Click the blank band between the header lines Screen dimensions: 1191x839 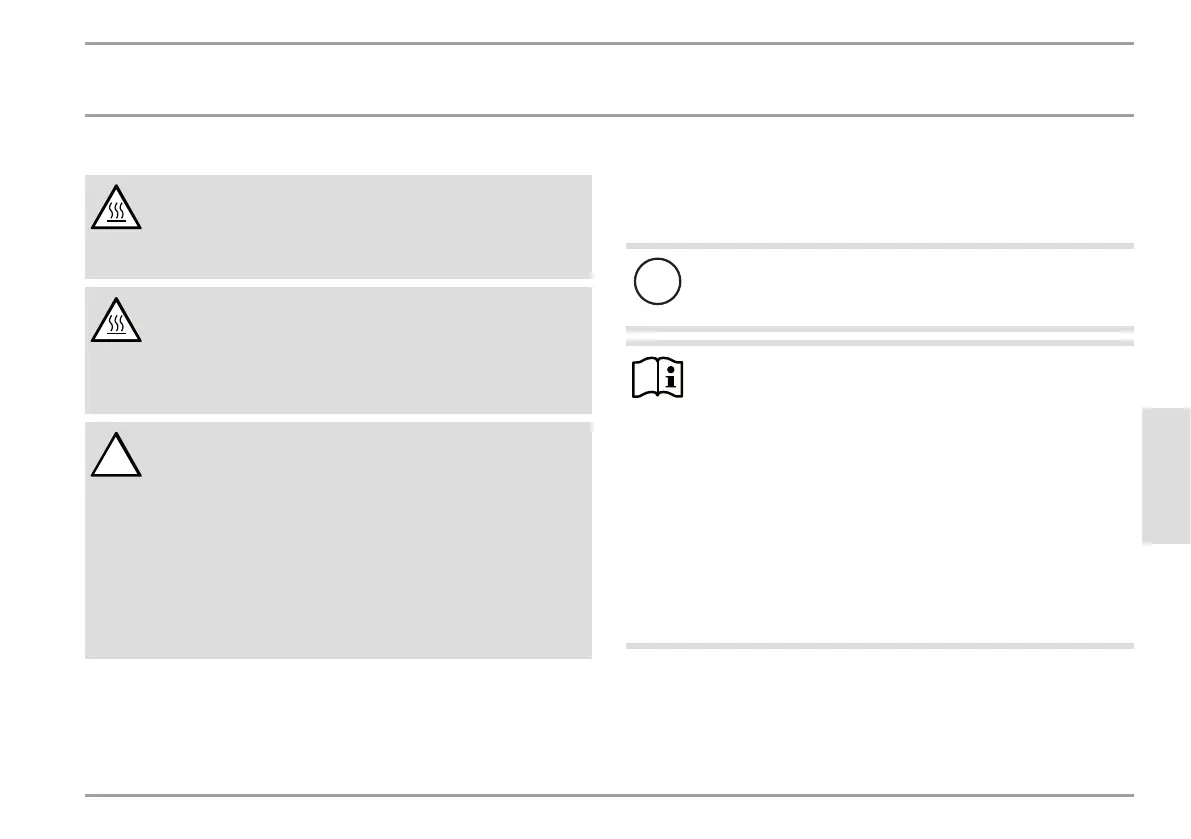(x=609, y=80)
